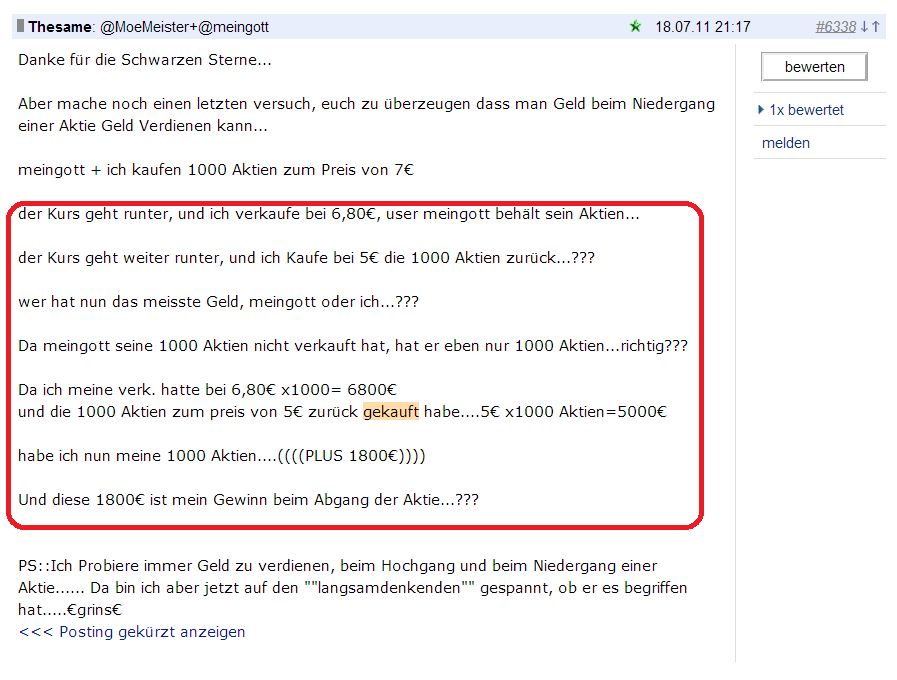Click the green star rating icon
Viewport: 897px width, 680px height.
(636, 26)
